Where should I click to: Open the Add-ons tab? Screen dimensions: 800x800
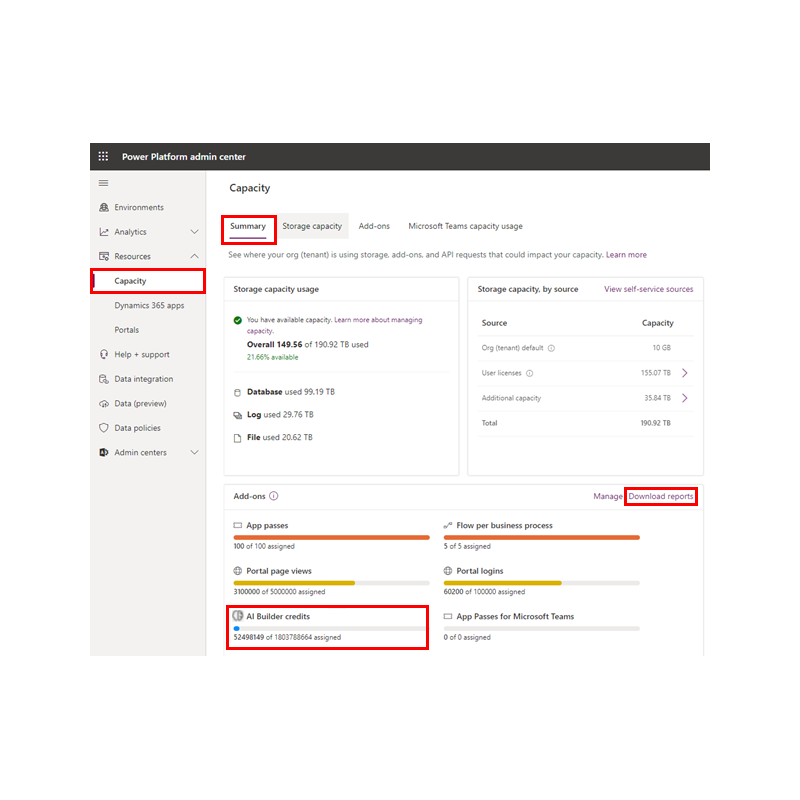click(x=374, y=226)
